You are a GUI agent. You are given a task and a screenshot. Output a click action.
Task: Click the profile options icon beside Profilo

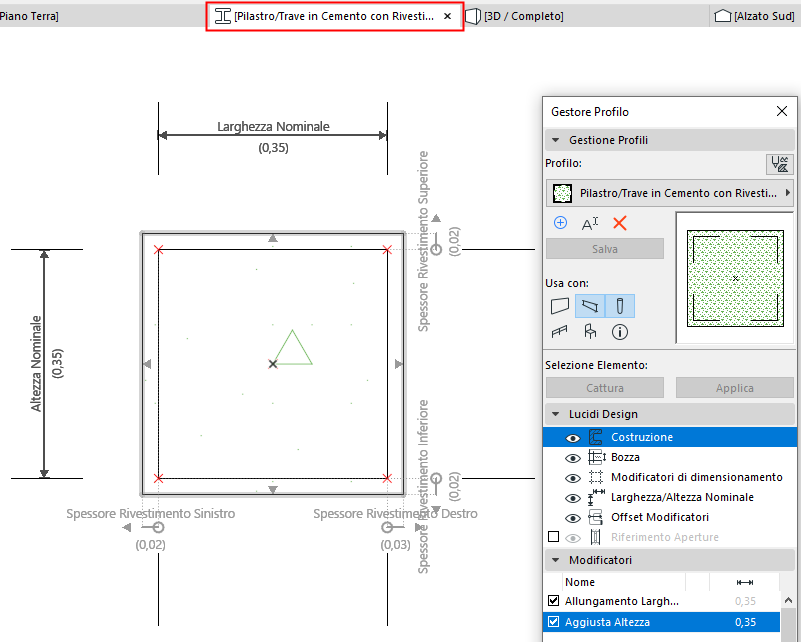(779, 164)
